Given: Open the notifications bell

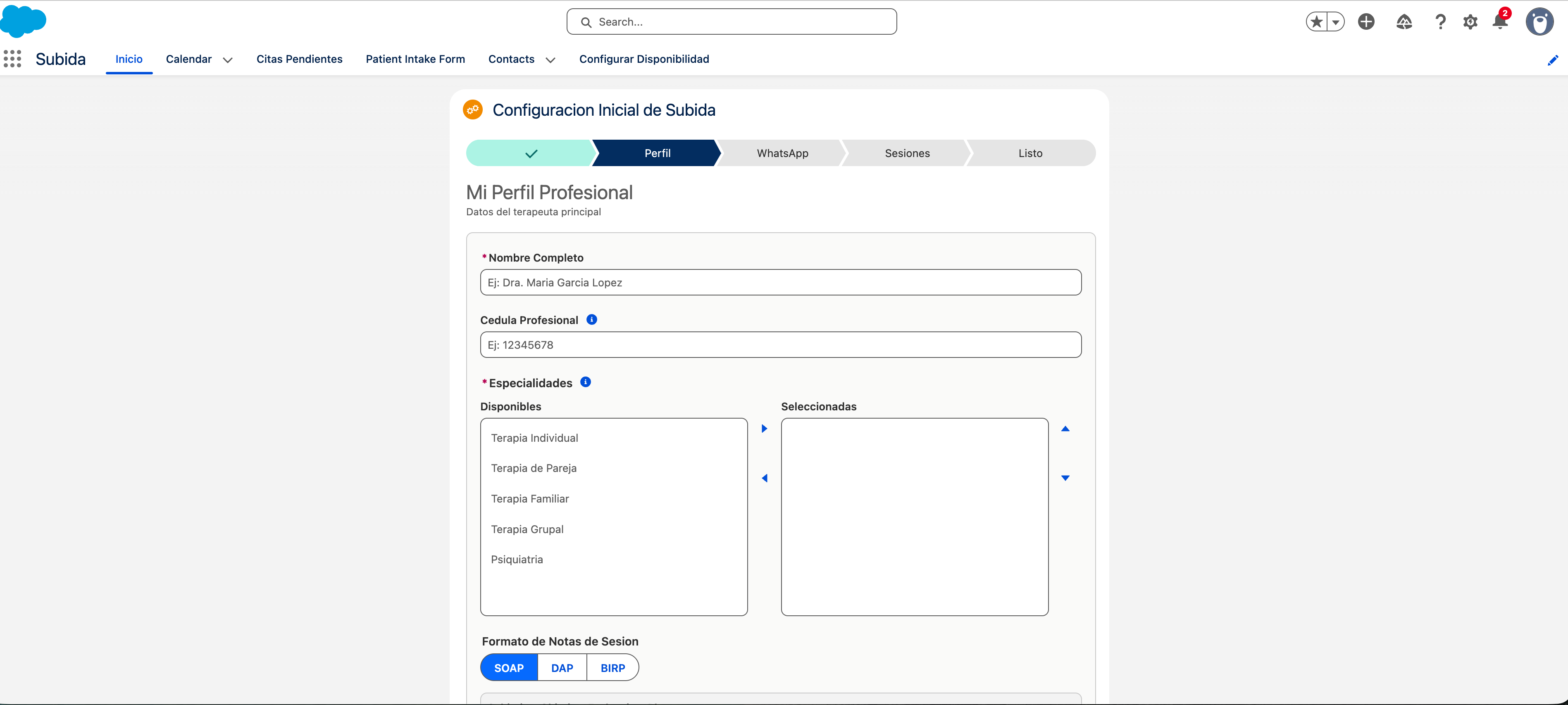Looking at the screenshot, I should [1500, 21].
